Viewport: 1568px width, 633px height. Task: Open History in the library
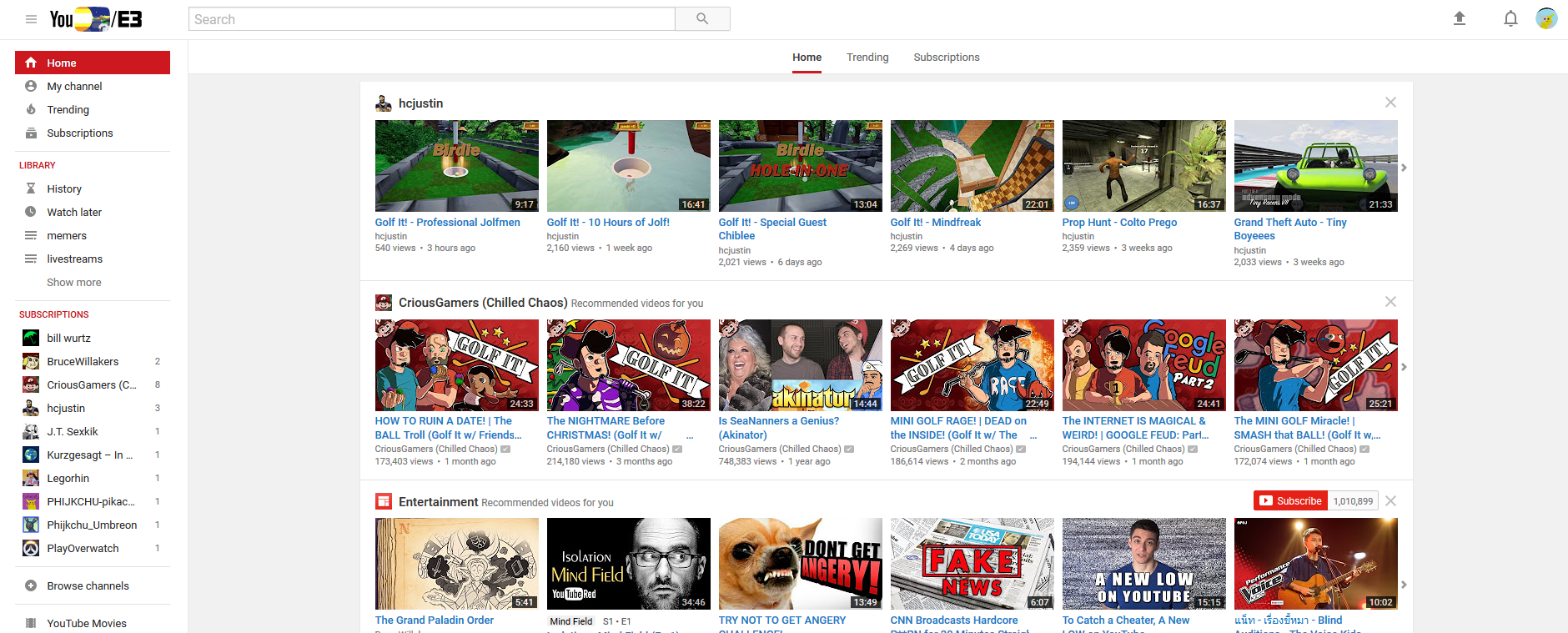93,188
